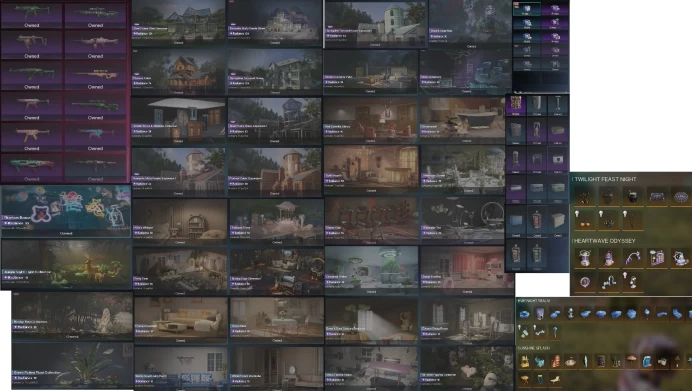Open the red lounge chairs room card

(x=371, y=221)
